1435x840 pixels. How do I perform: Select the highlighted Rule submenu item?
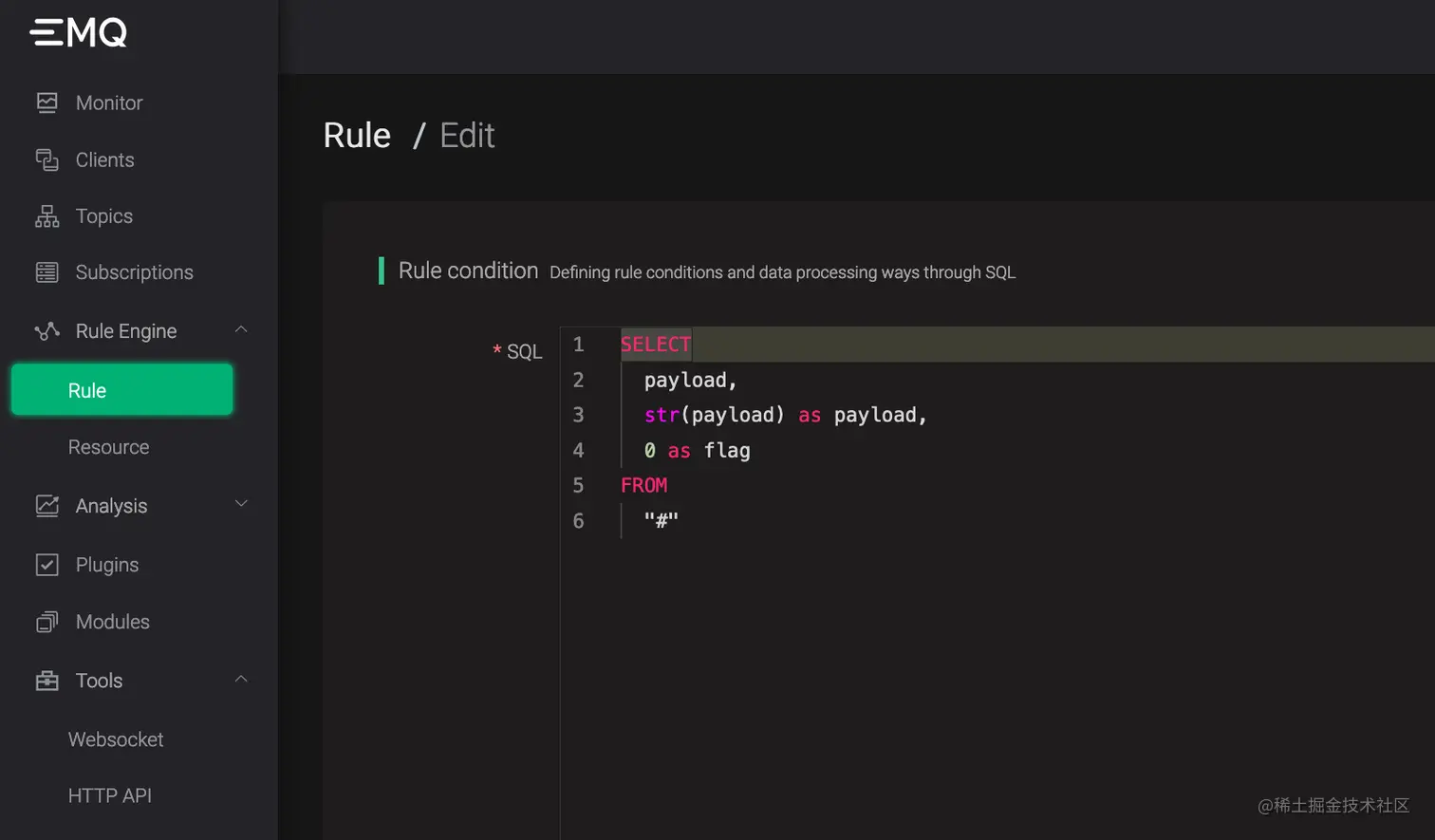121,389
